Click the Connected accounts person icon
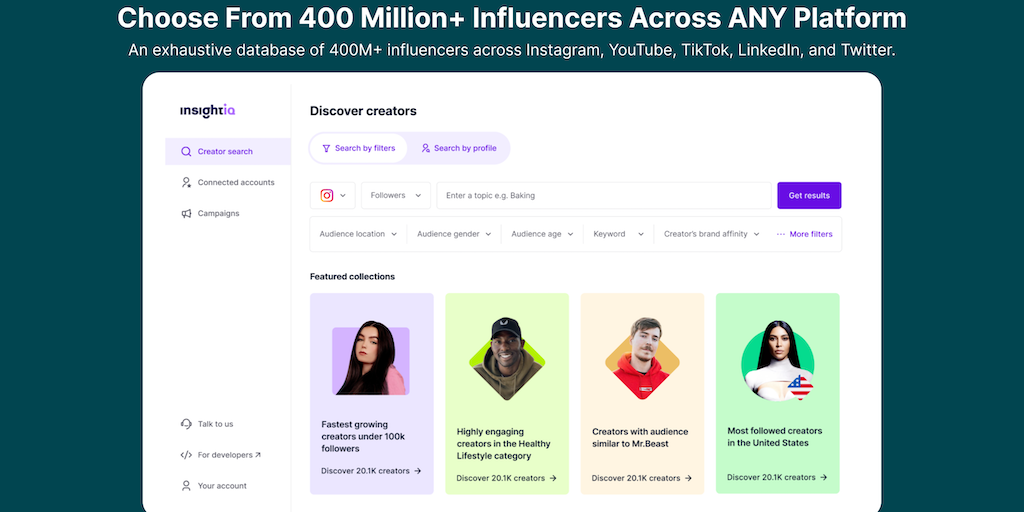1024x512 pixels. (x=186, y=183)
